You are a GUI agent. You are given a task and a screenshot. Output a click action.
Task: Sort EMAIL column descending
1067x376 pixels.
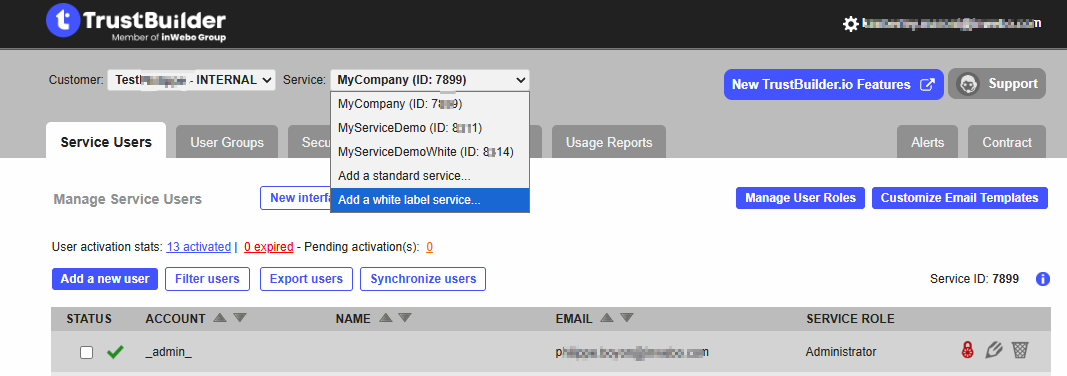[x=627, y=318]
